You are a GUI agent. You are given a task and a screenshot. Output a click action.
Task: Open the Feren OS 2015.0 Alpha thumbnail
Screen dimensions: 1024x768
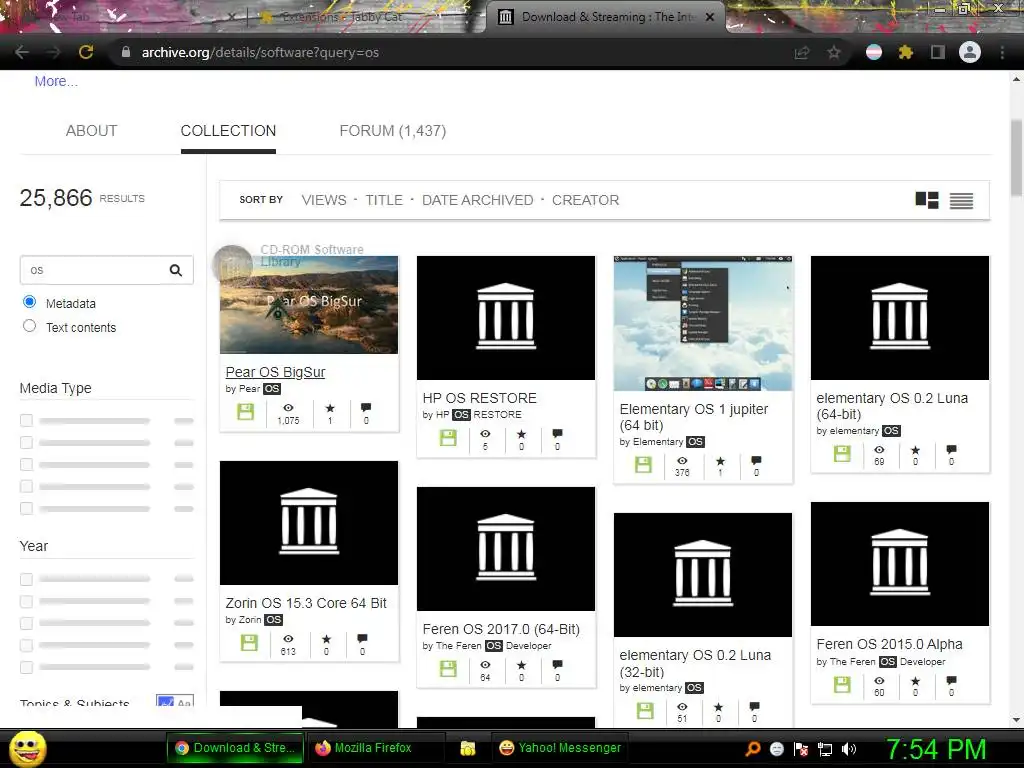coord(899,564)
